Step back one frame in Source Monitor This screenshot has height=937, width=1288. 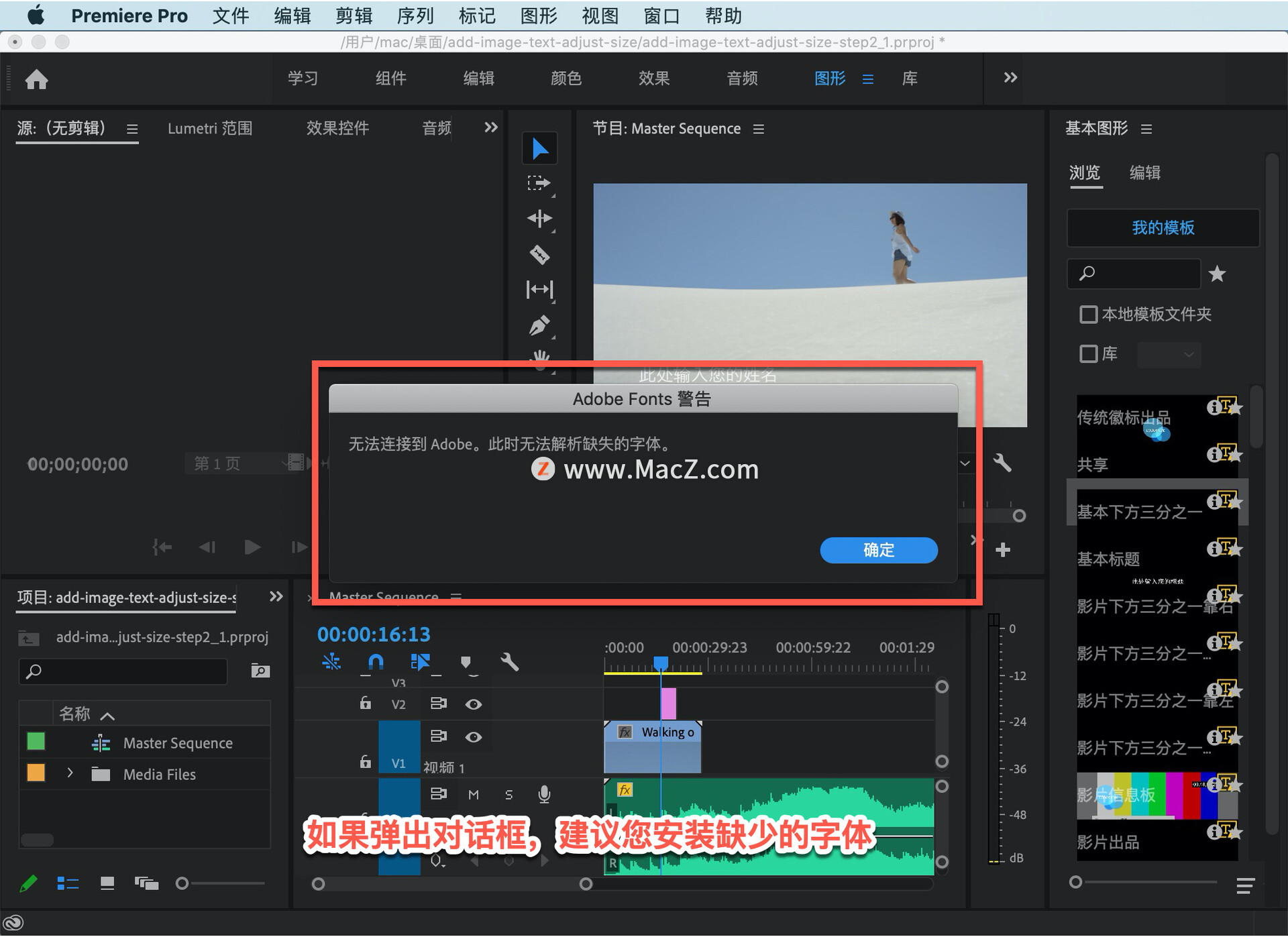207,547
